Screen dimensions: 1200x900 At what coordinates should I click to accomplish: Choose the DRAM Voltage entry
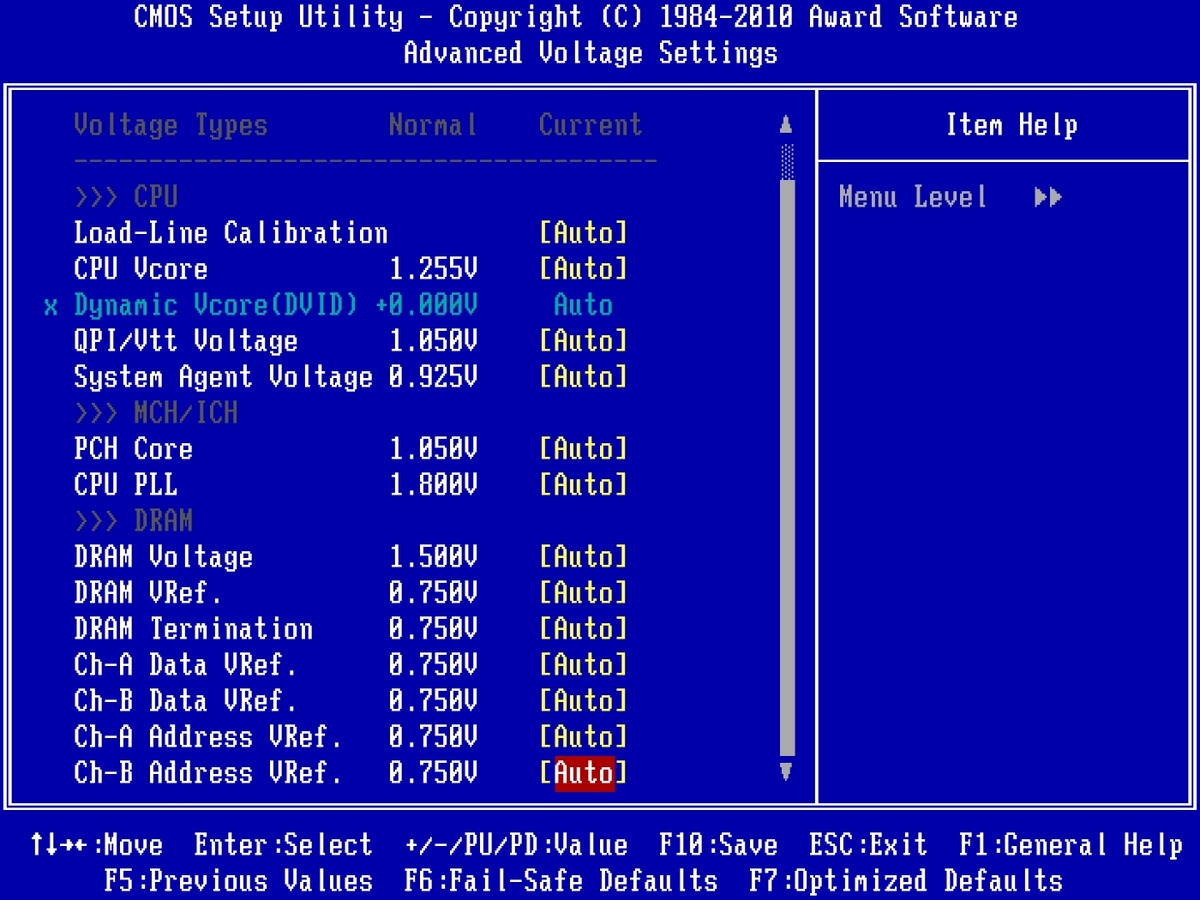(163, 557)
